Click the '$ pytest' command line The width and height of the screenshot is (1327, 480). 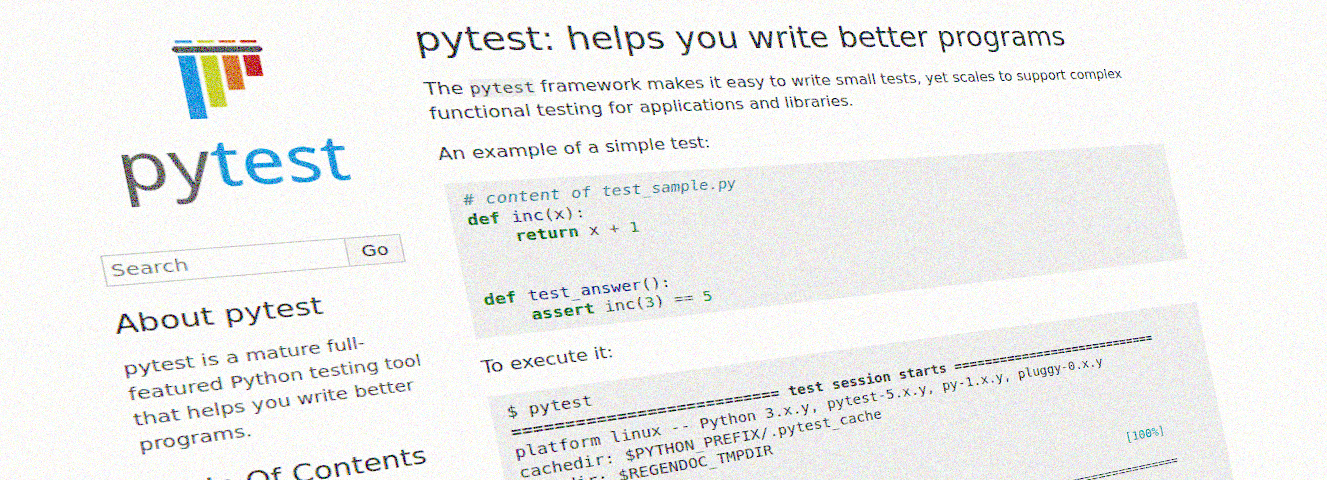click(x=549, y=405)
